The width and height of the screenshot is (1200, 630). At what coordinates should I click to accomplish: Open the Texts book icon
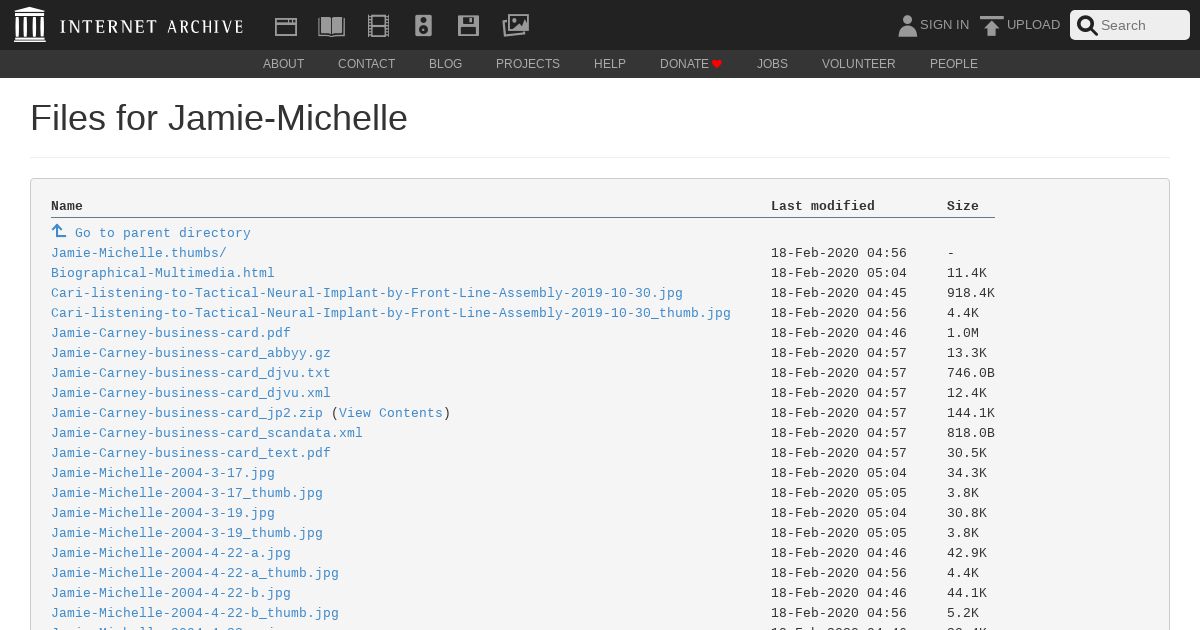click(x=332, y=26)
